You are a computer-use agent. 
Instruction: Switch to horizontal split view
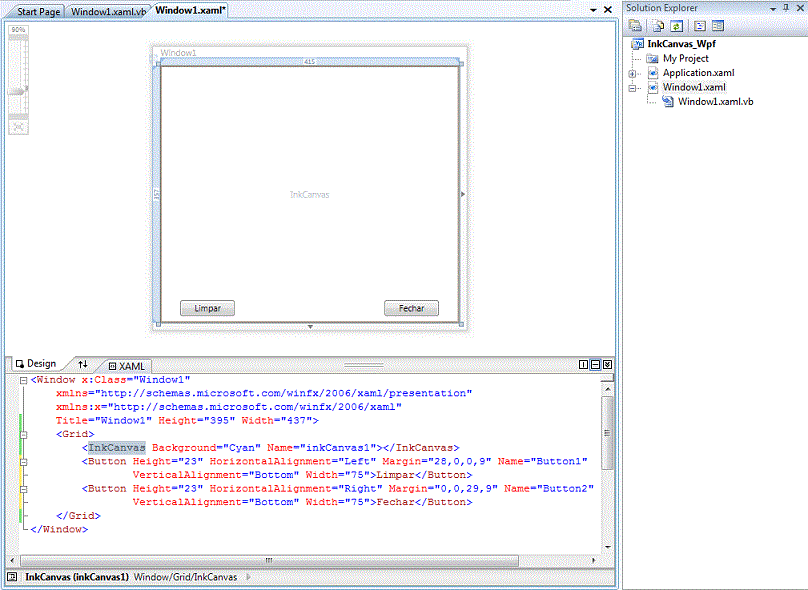[595, 364]
